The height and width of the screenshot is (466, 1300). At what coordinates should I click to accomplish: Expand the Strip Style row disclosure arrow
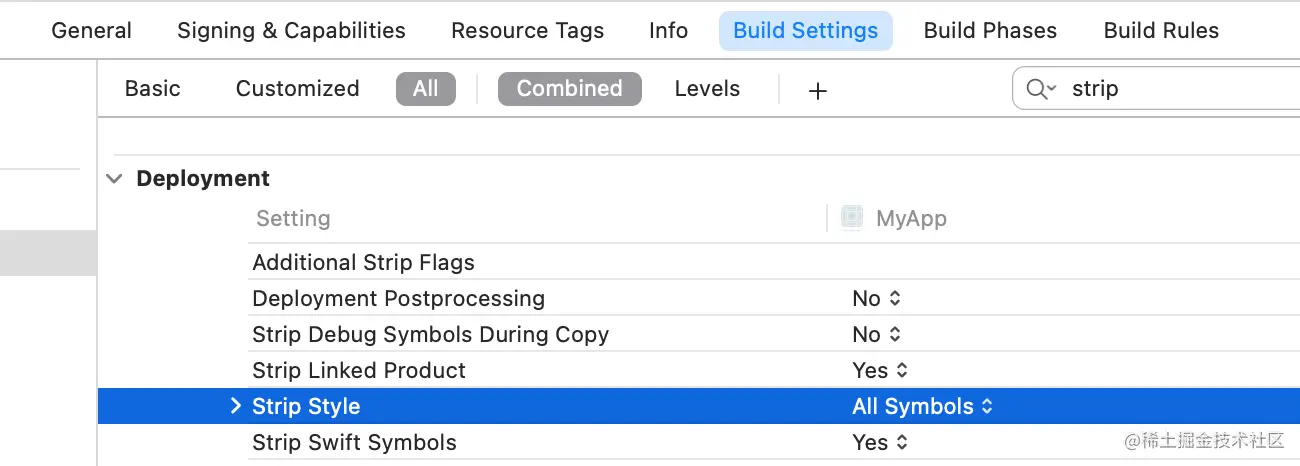pyautogui.click(x=236, y=406)
